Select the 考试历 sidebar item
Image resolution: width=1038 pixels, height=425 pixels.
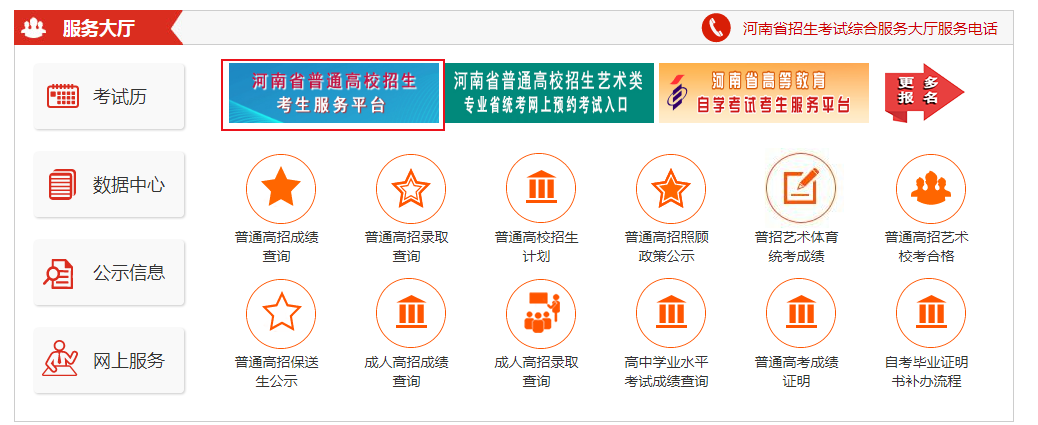pyautogui.click(x=110, y=97)
